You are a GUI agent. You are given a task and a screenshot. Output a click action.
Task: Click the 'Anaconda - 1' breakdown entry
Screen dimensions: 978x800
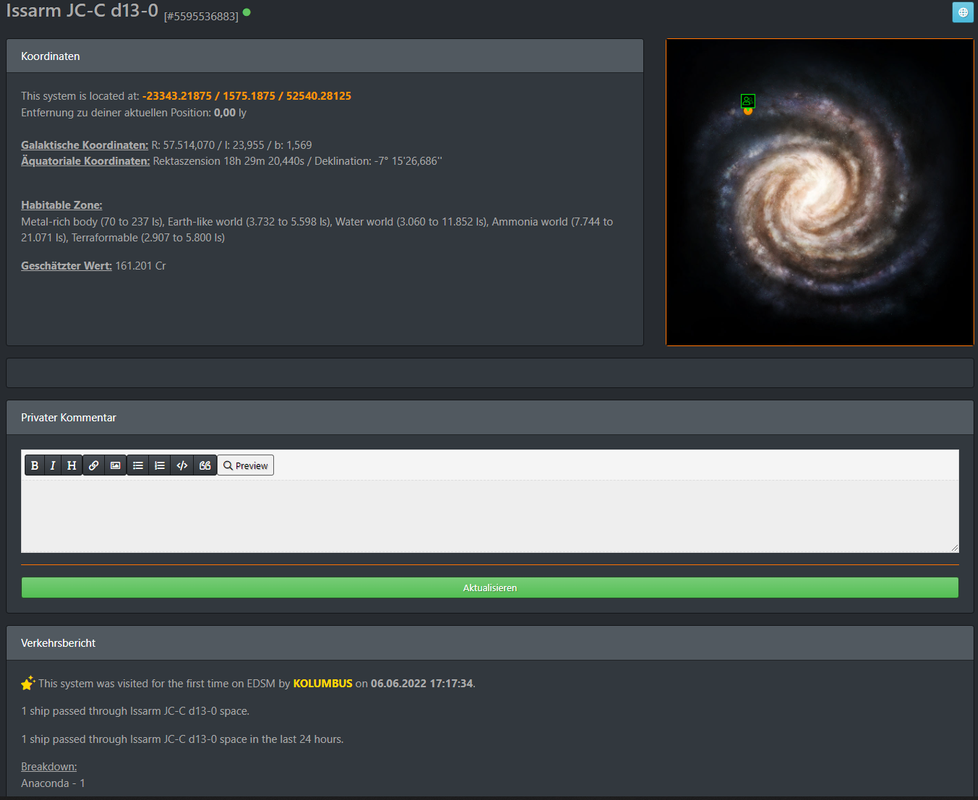[53, 783]
